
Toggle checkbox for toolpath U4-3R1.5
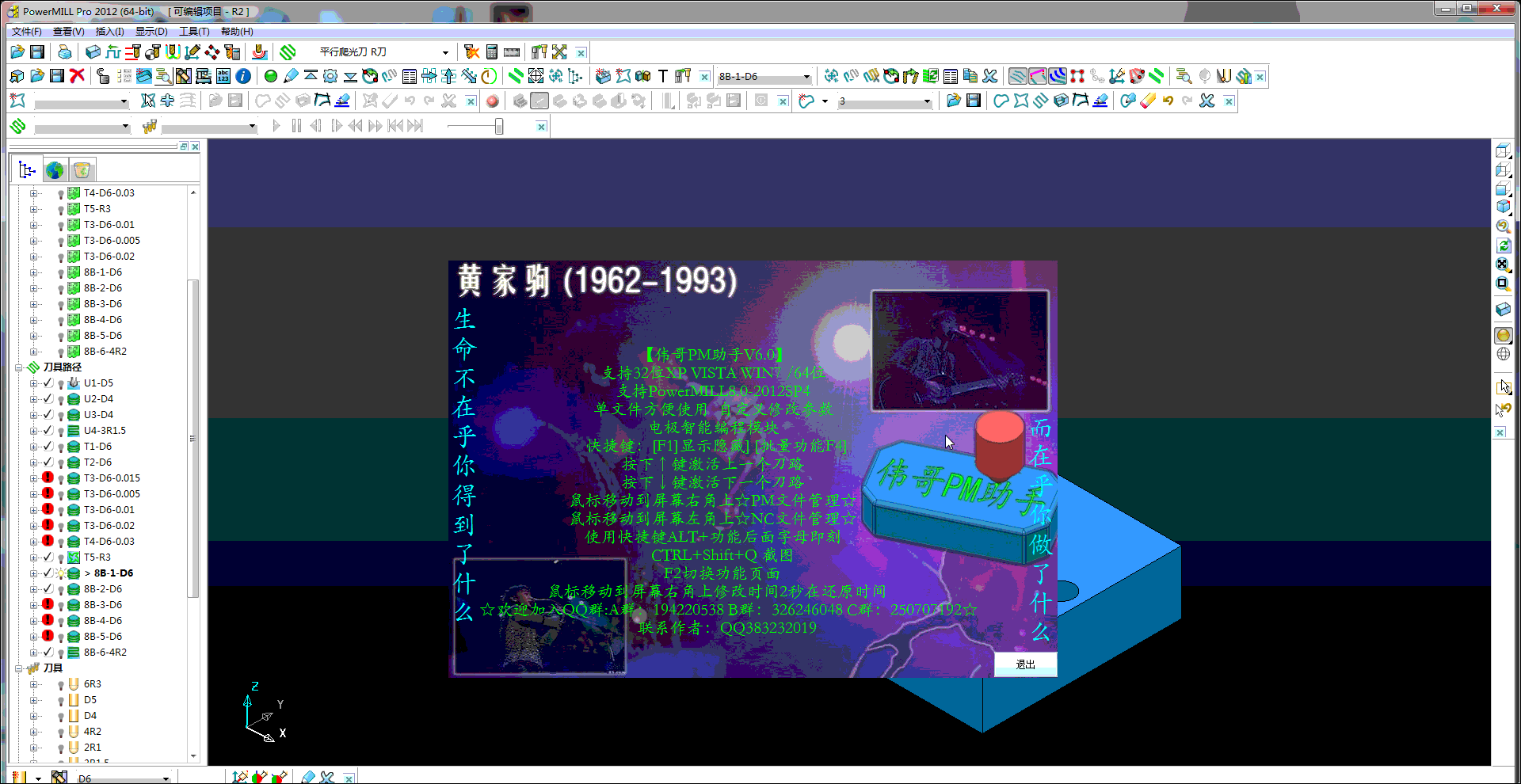click(48, 431)
